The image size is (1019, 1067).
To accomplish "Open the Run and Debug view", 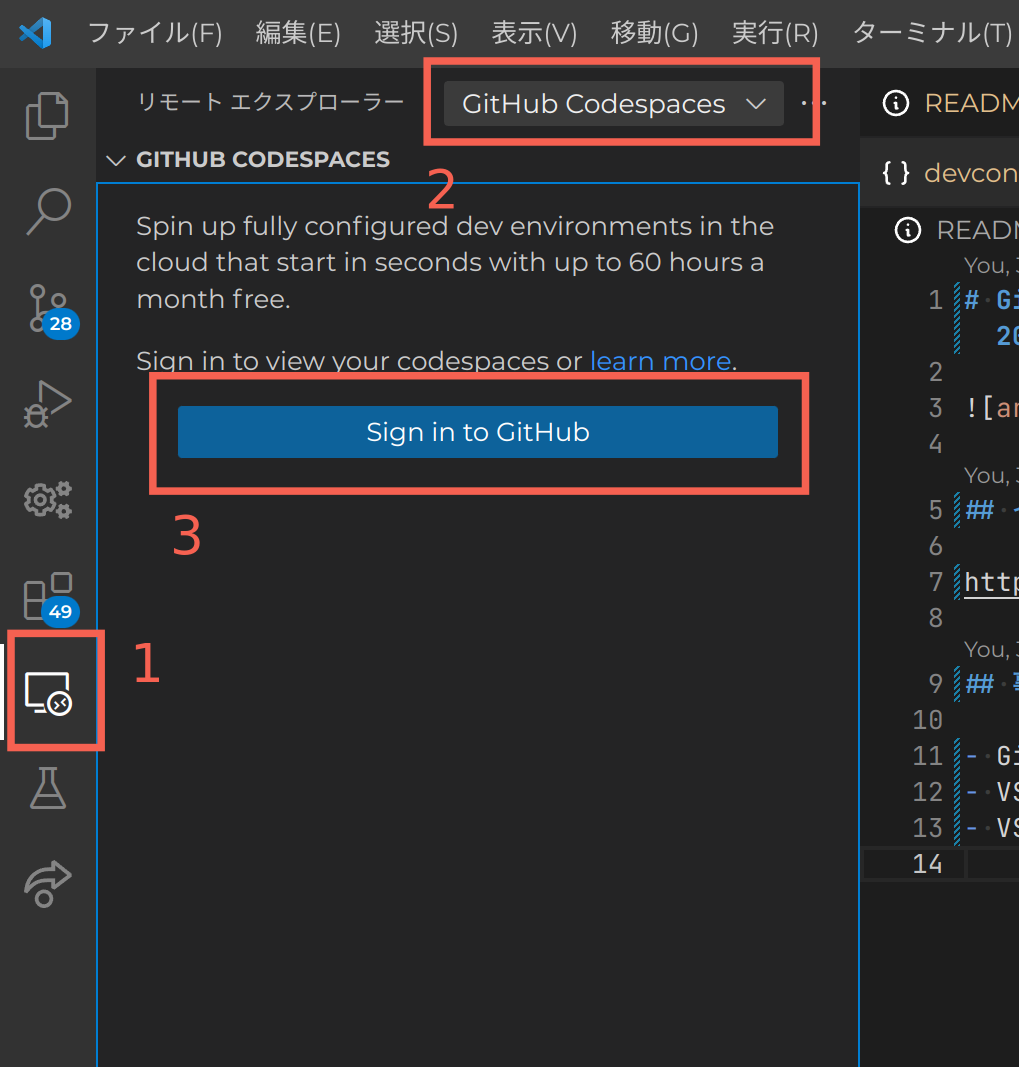I will coord(48,403).
